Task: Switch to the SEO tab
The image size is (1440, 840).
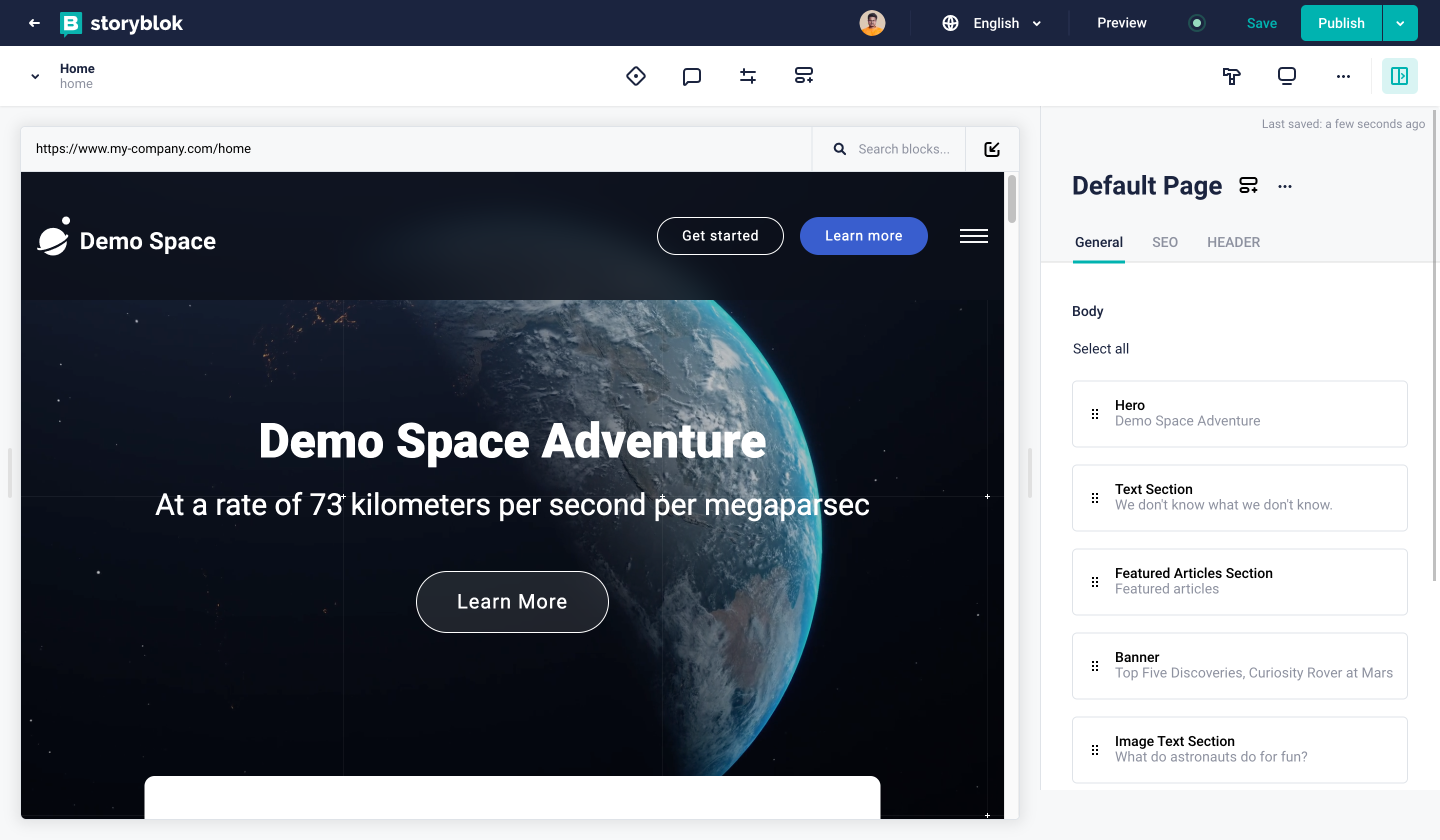Action: (x=1164, y=242)
